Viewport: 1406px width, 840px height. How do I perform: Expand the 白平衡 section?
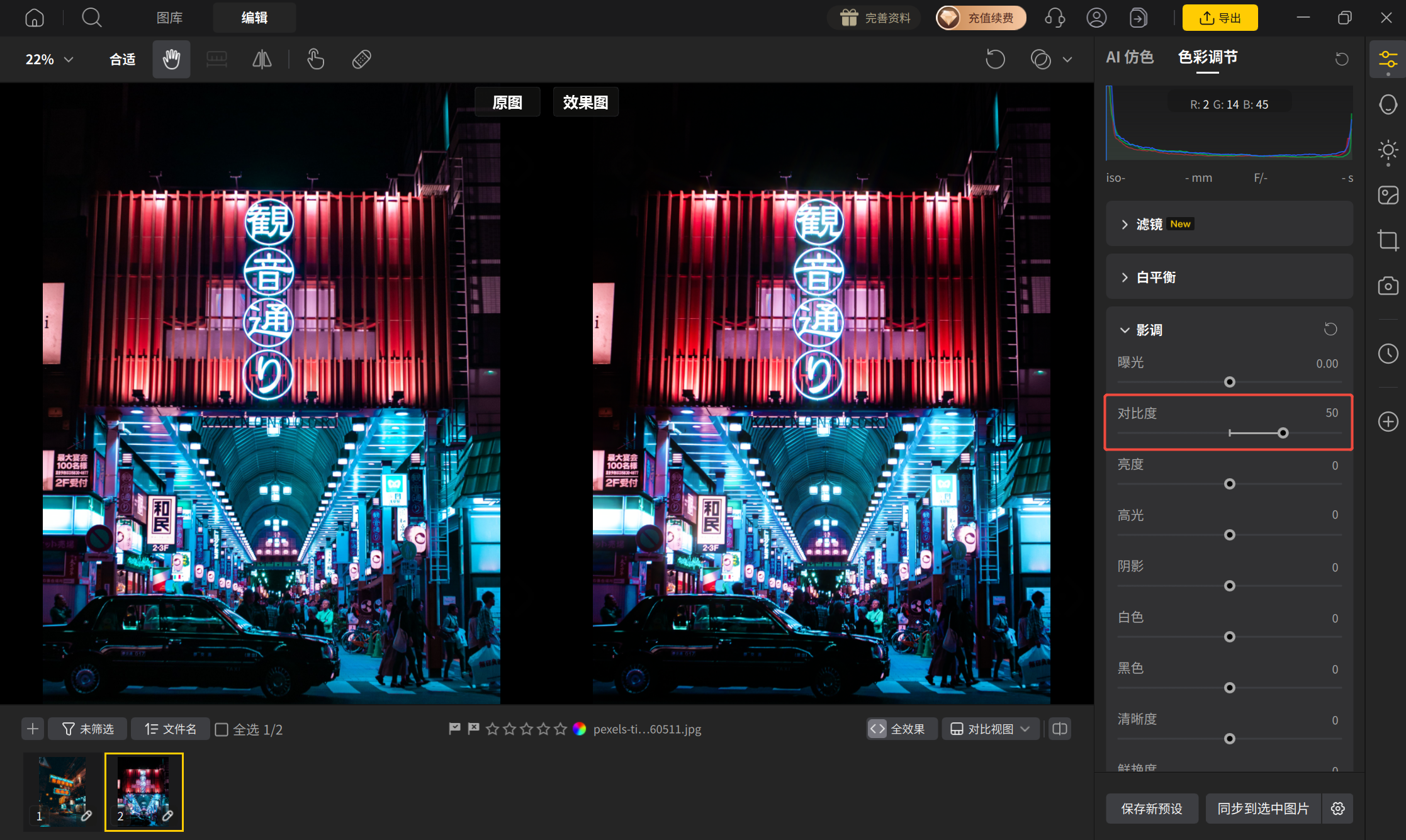pos(1229,277)
